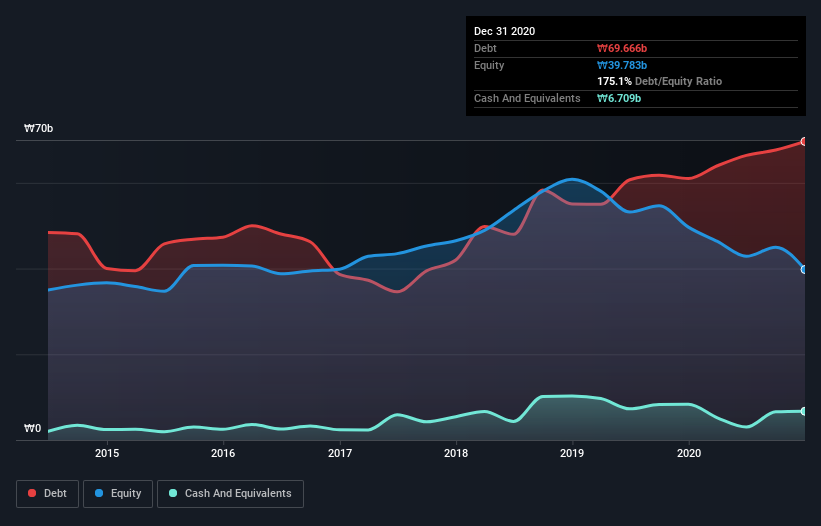Click the 2015 x-axis label

pyautogui.click(x=107, y=453)
